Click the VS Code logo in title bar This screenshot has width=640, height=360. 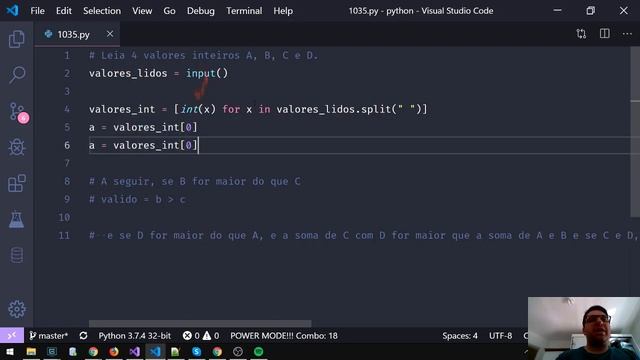pyautogui.click(x=12, y=10)
